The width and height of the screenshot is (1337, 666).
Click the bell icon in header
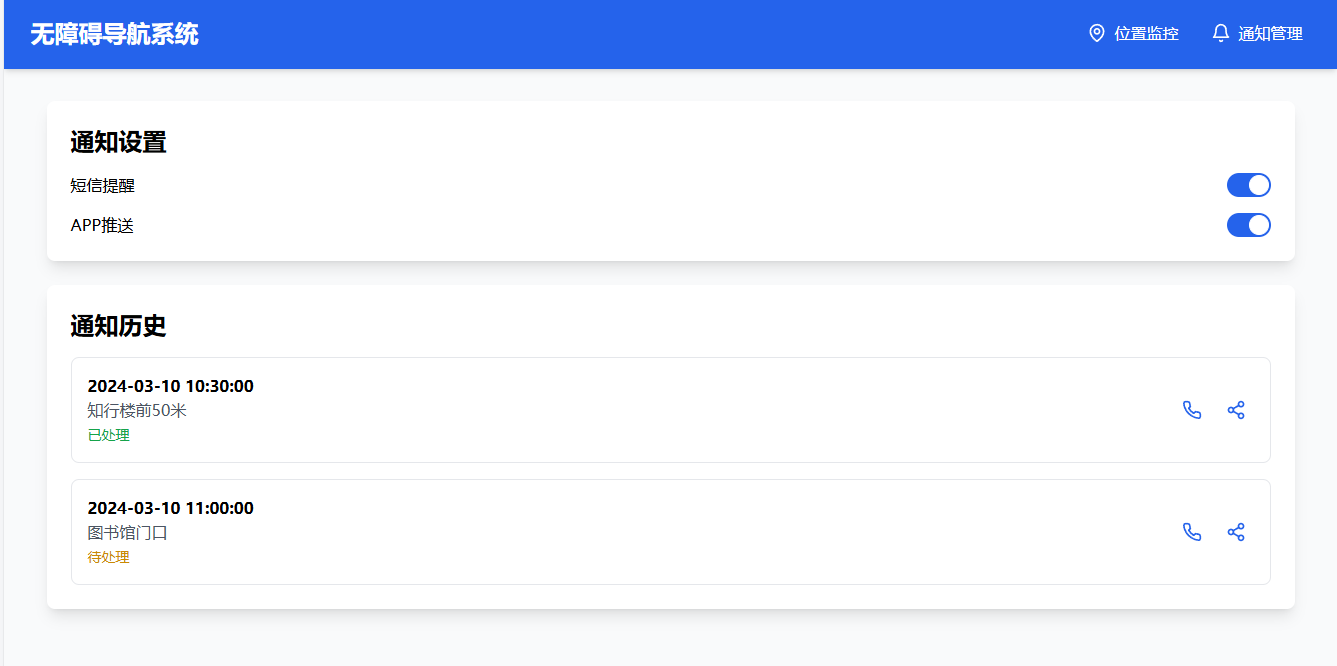coord(1220,33)
